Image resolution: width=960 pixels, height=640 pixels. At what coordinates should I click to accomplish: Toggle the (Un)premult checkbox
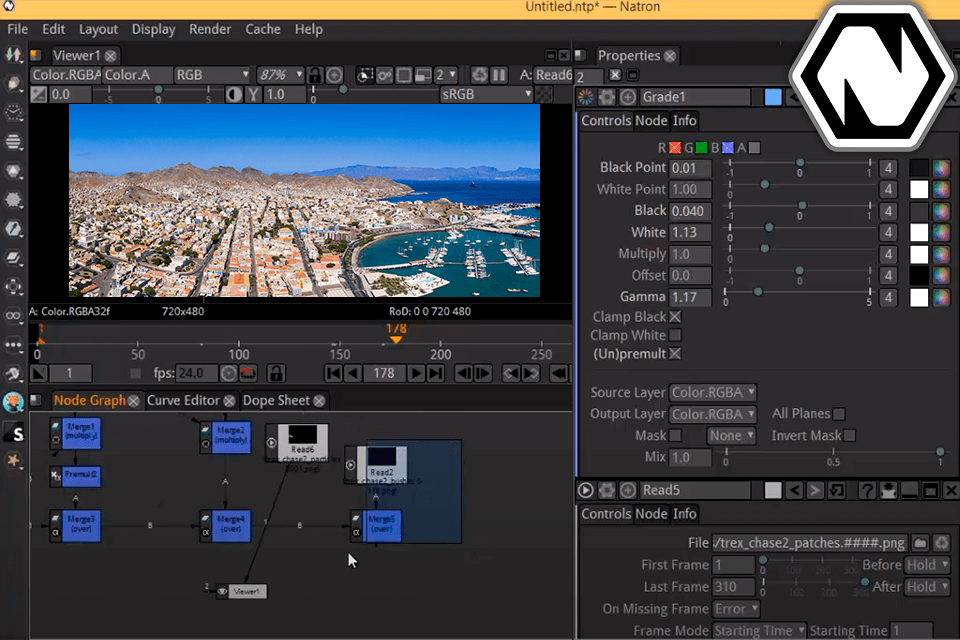tap(675, 353)
